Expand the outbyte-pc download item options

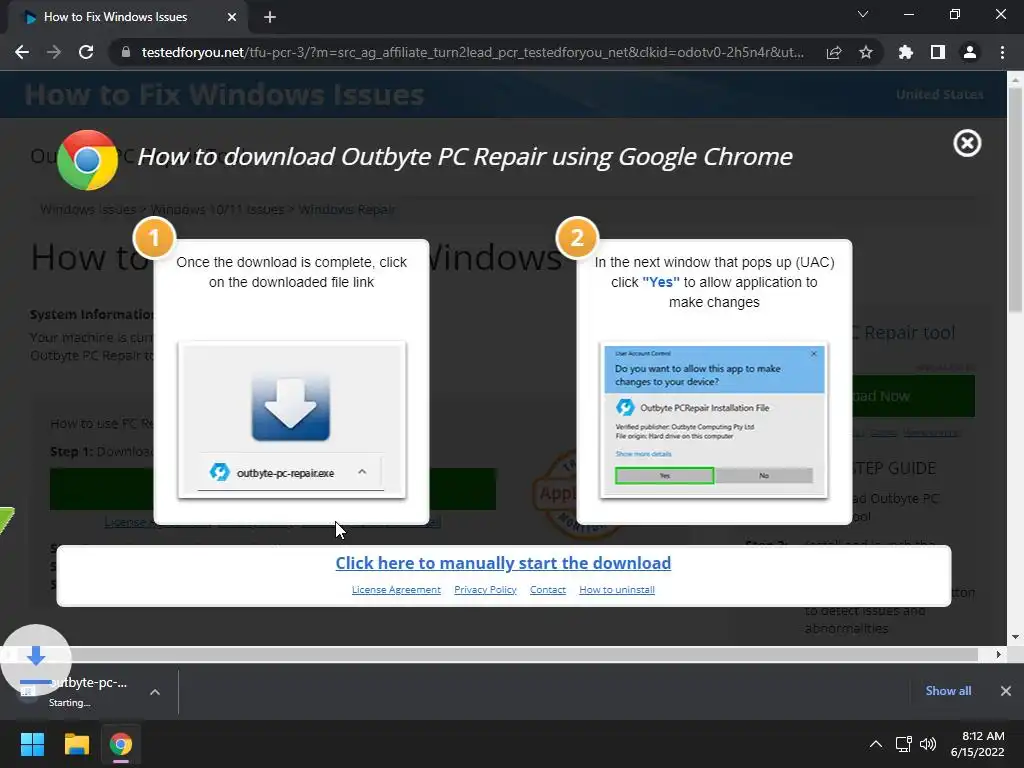coord(155,692)
